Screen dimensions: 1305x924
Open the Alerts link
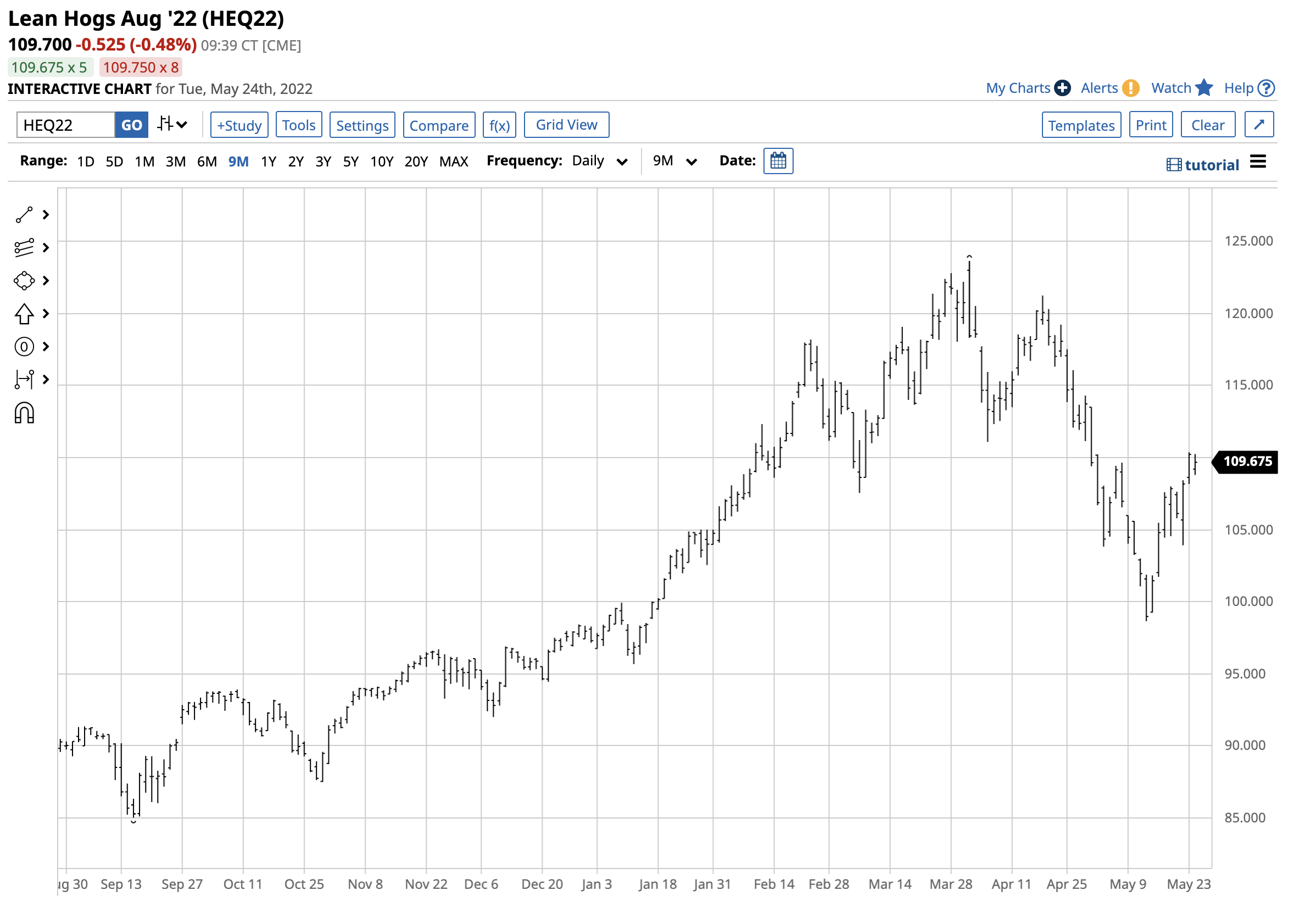click(1099, 88)
